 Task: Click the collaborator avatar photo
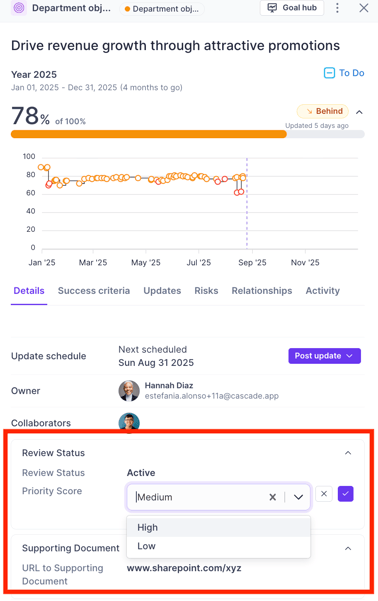(x=129, y=422)
